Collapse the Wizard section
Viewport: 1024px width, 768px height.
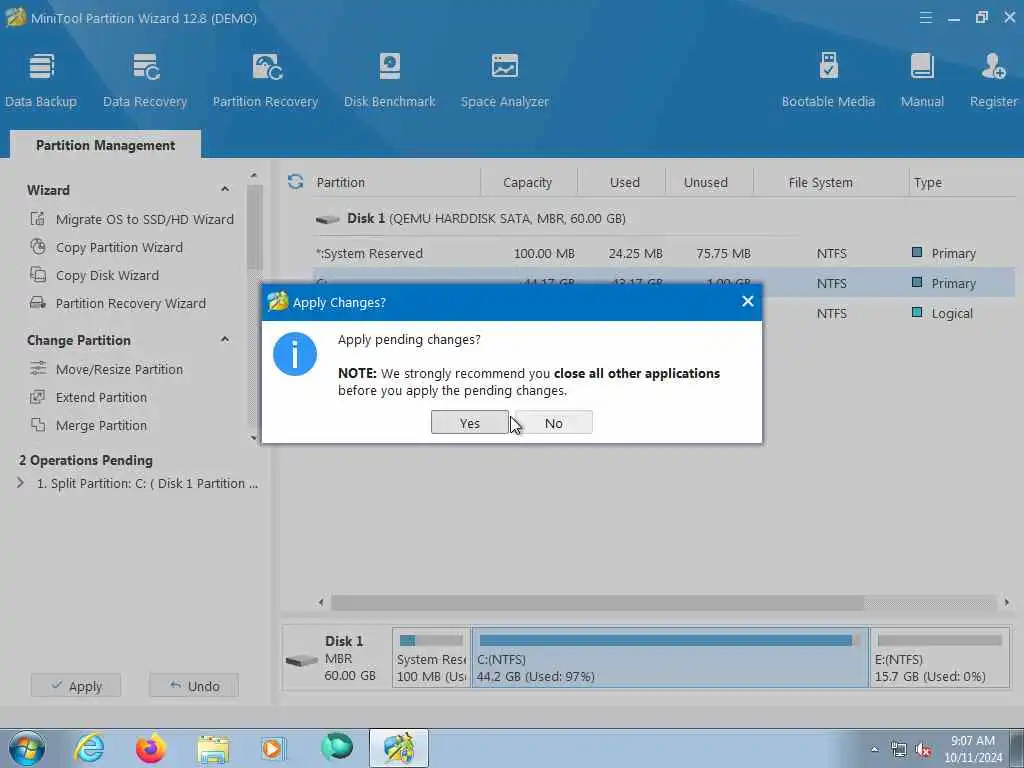point(225,189)
